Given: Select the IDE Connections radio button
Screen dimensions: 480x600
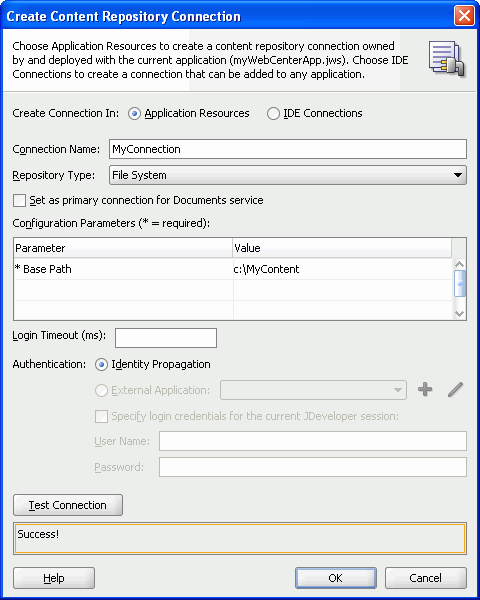Looking at the screenshot, I should 273,114.
